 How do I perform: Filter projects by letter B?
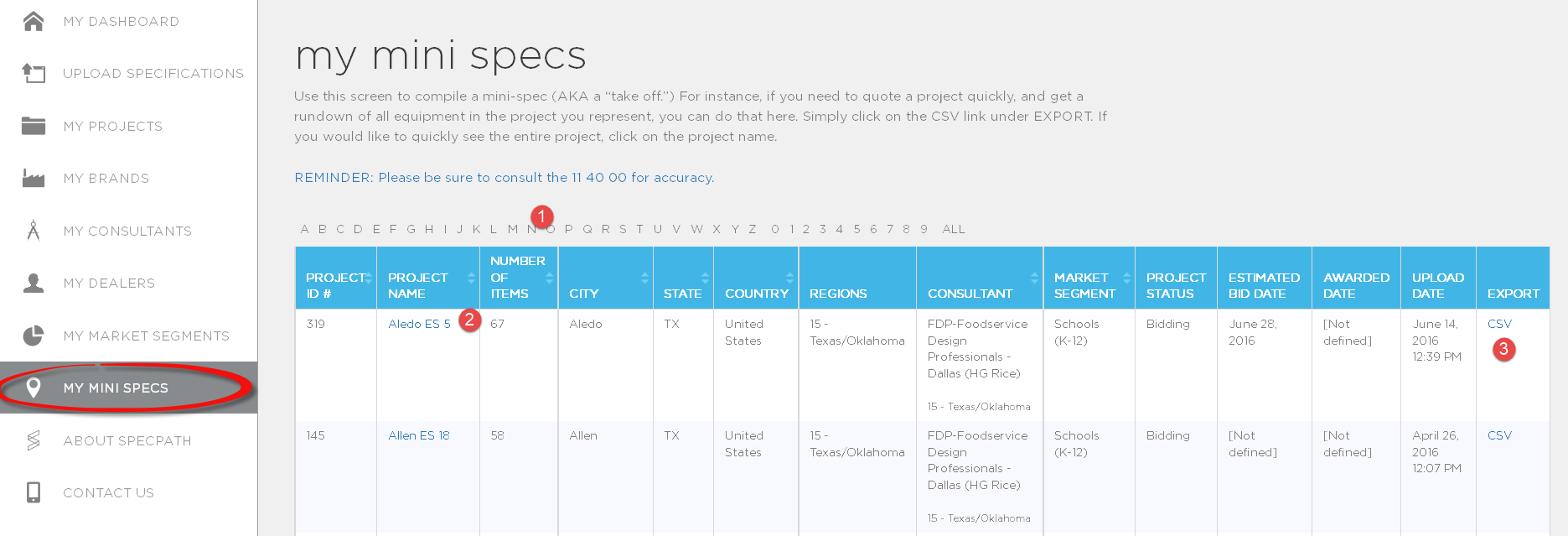[322, 229]
